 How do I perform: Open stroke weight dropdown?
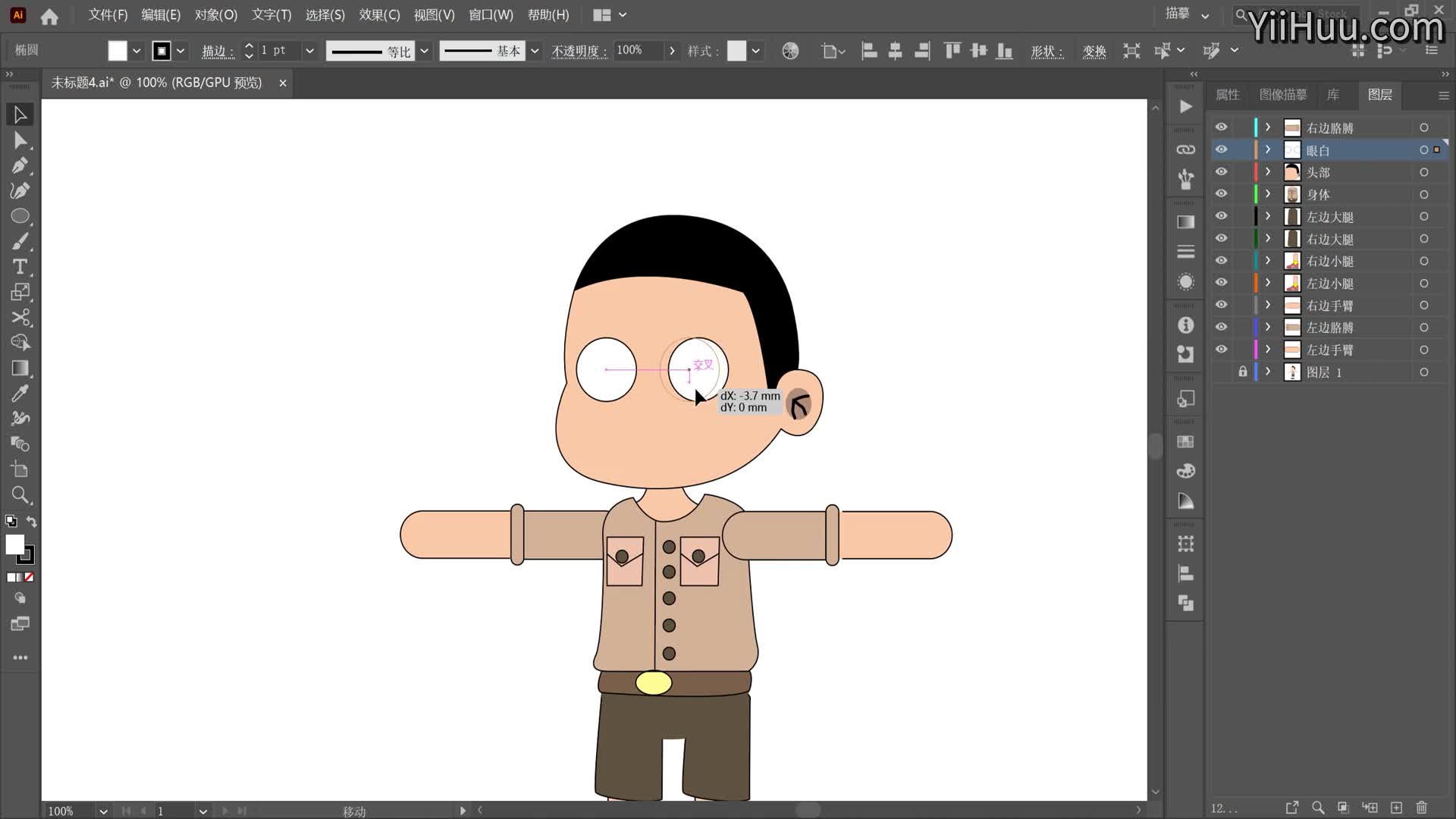(x=309, y=51)
